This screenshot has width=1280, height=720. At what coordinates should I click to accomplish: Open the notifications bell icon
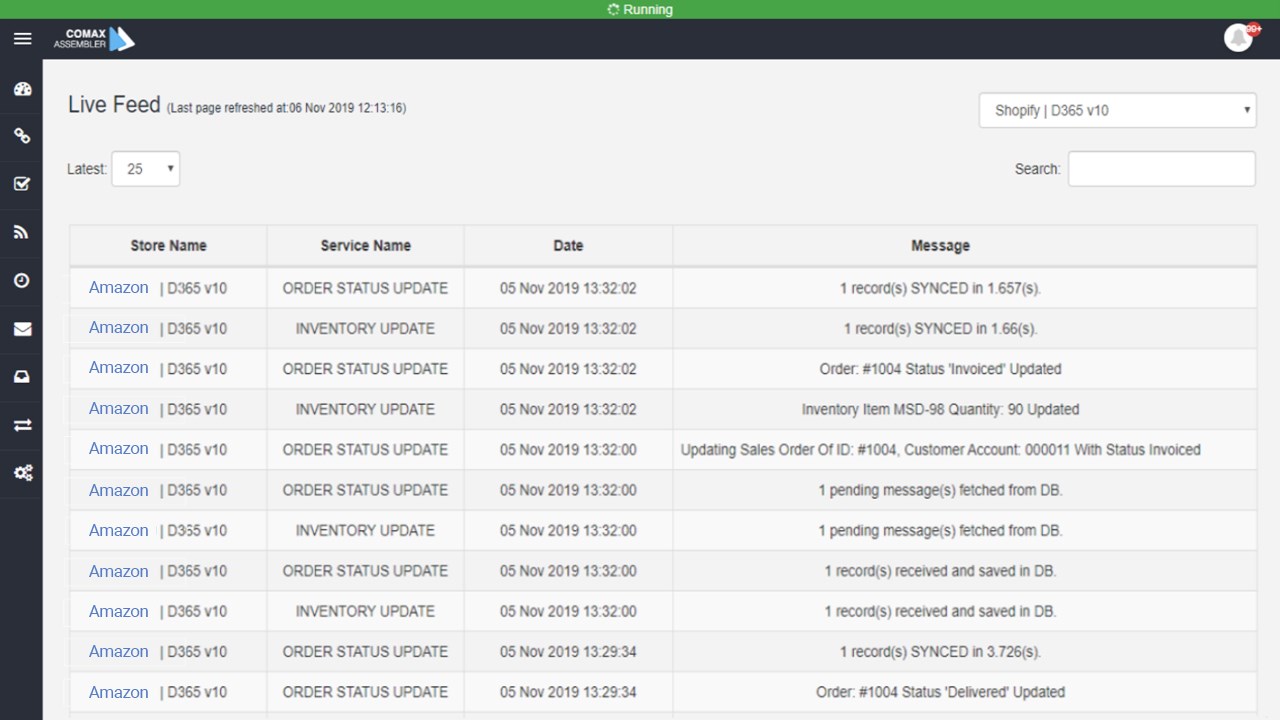point(1239,38)
